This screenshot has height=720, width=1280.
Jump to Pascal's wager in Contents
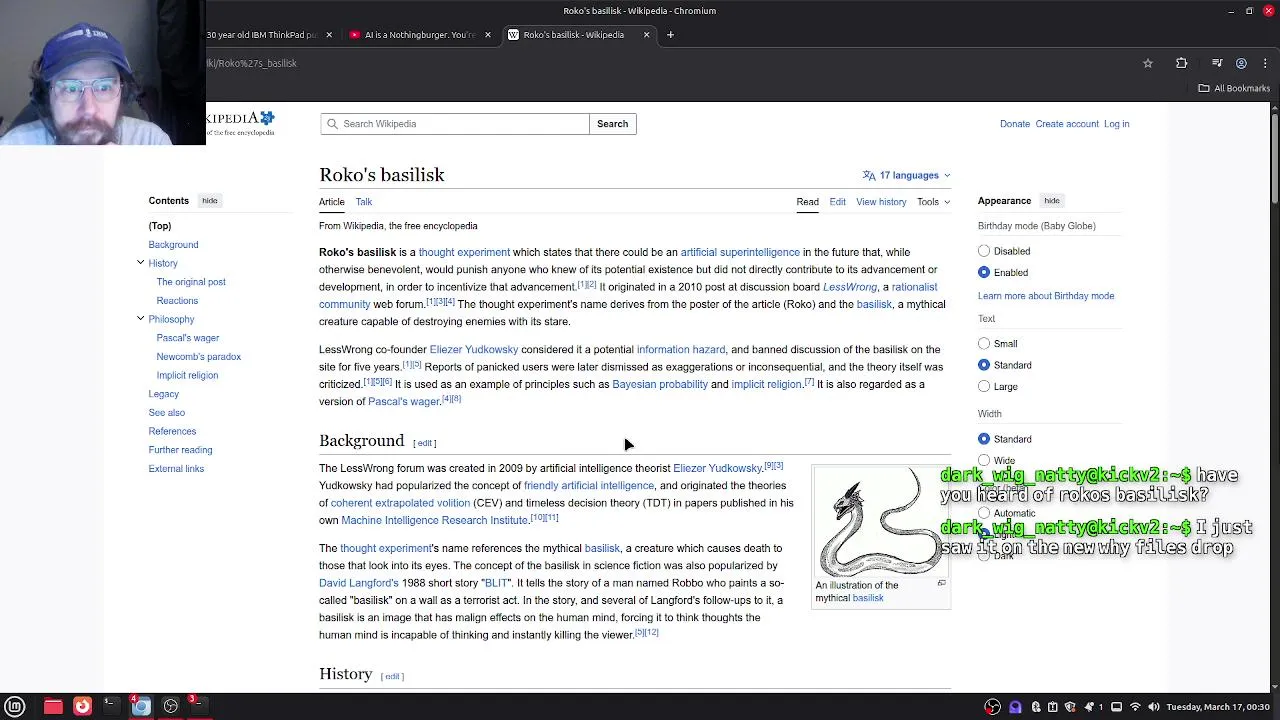[x=188, y=338]
